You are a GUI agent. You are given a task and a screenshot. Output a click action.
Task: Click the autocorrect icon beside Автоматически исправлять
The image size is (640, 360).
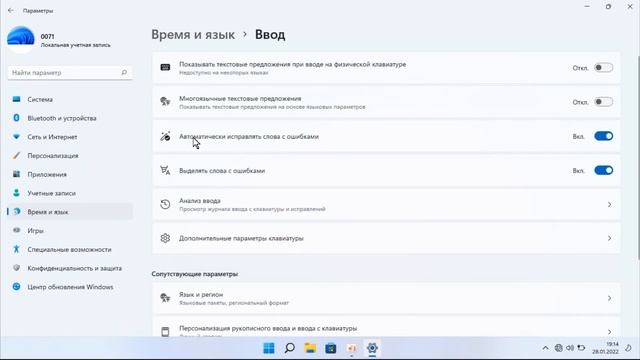tap(165, 136)
